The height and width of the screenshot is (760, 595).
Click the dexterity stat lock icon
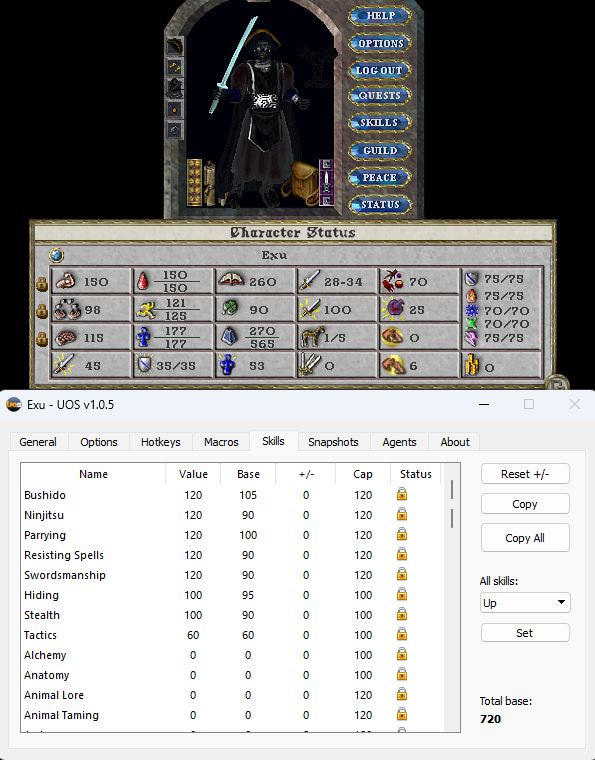[42, 311]
